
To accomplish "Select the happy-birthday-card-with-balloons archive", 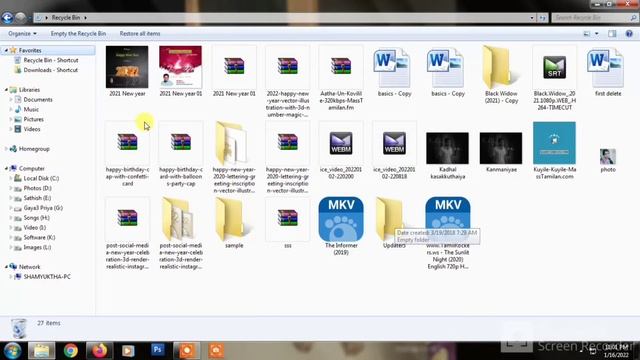I will [180, 142].
